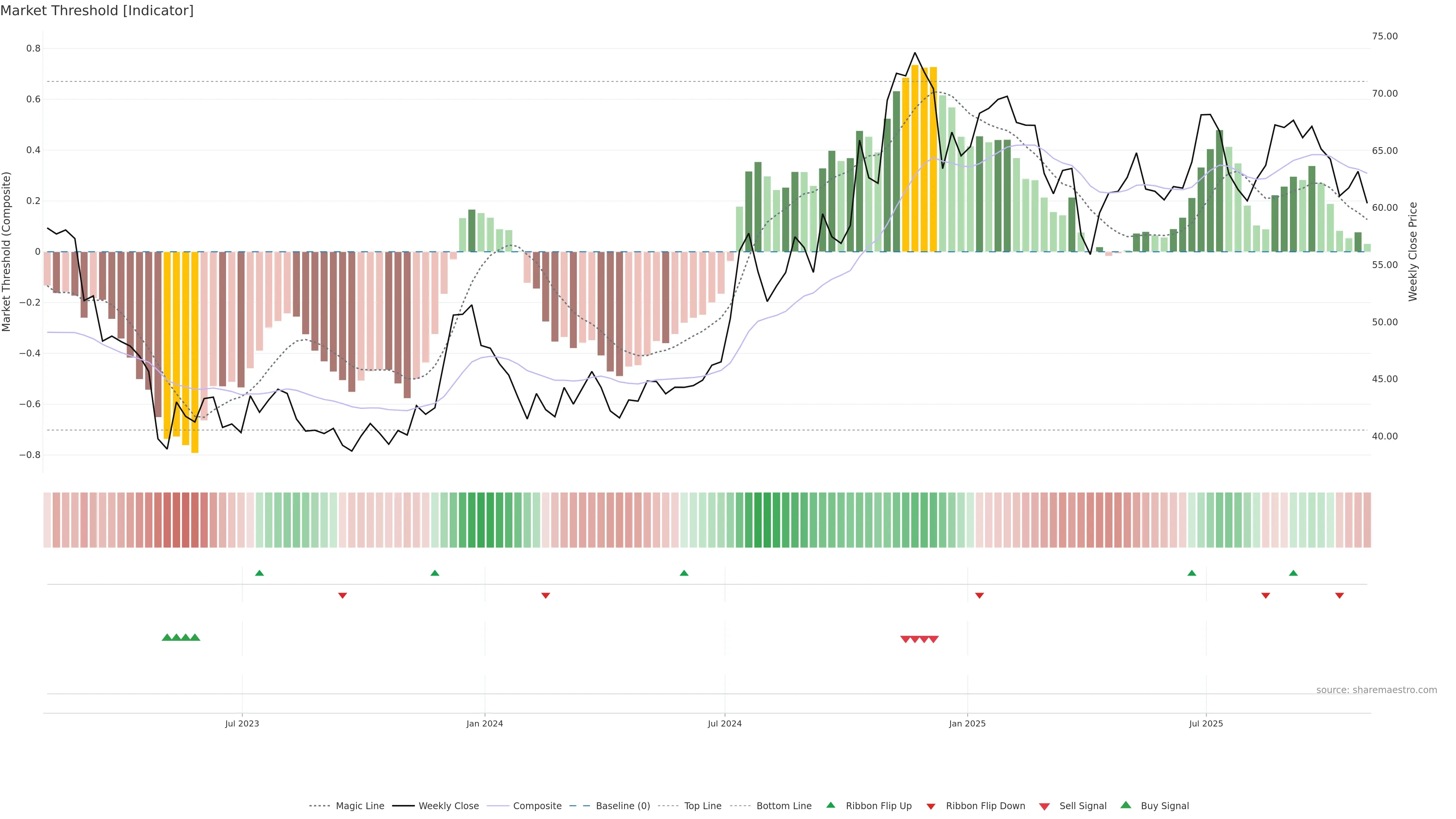This screenshot has height=819, width=1456.
Task: Click the Market Threshold [Indicator] title
Action: pyautogui.click(x=97, y=11)
